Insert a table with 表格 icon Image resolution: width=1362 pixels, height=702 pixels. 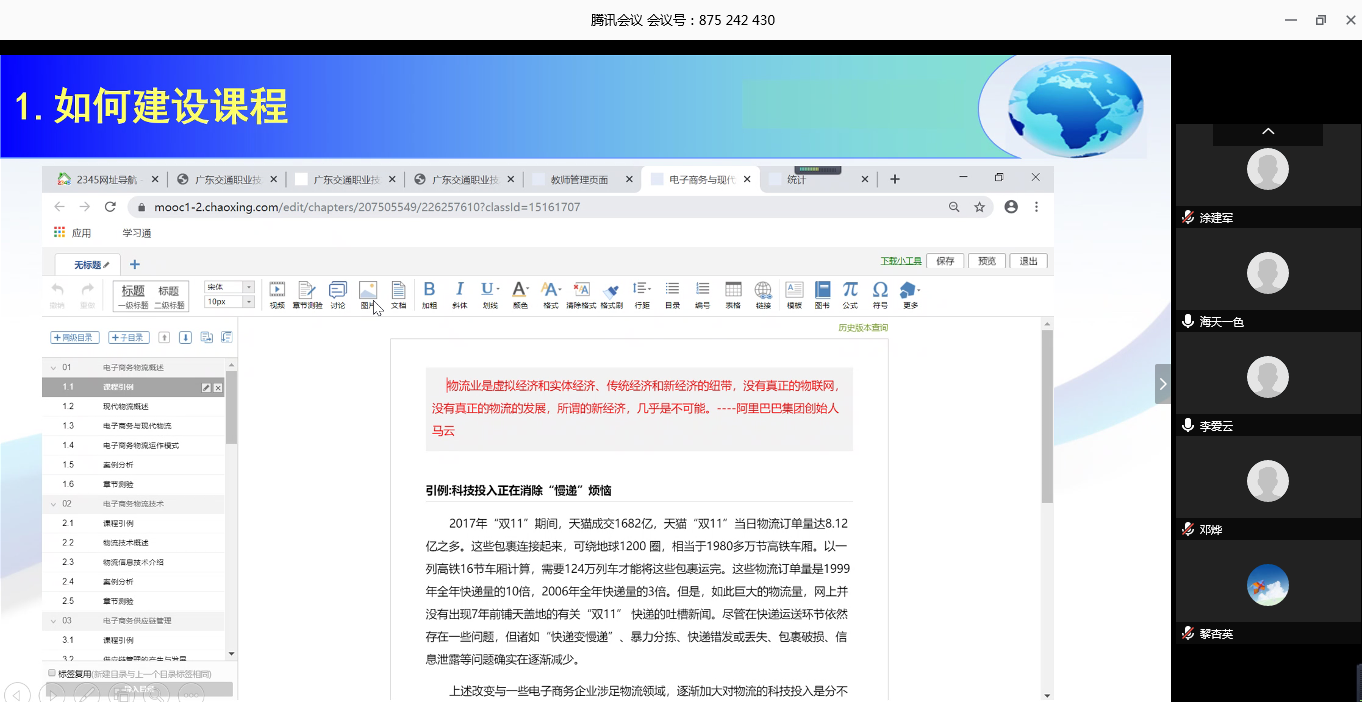point(733,295)
